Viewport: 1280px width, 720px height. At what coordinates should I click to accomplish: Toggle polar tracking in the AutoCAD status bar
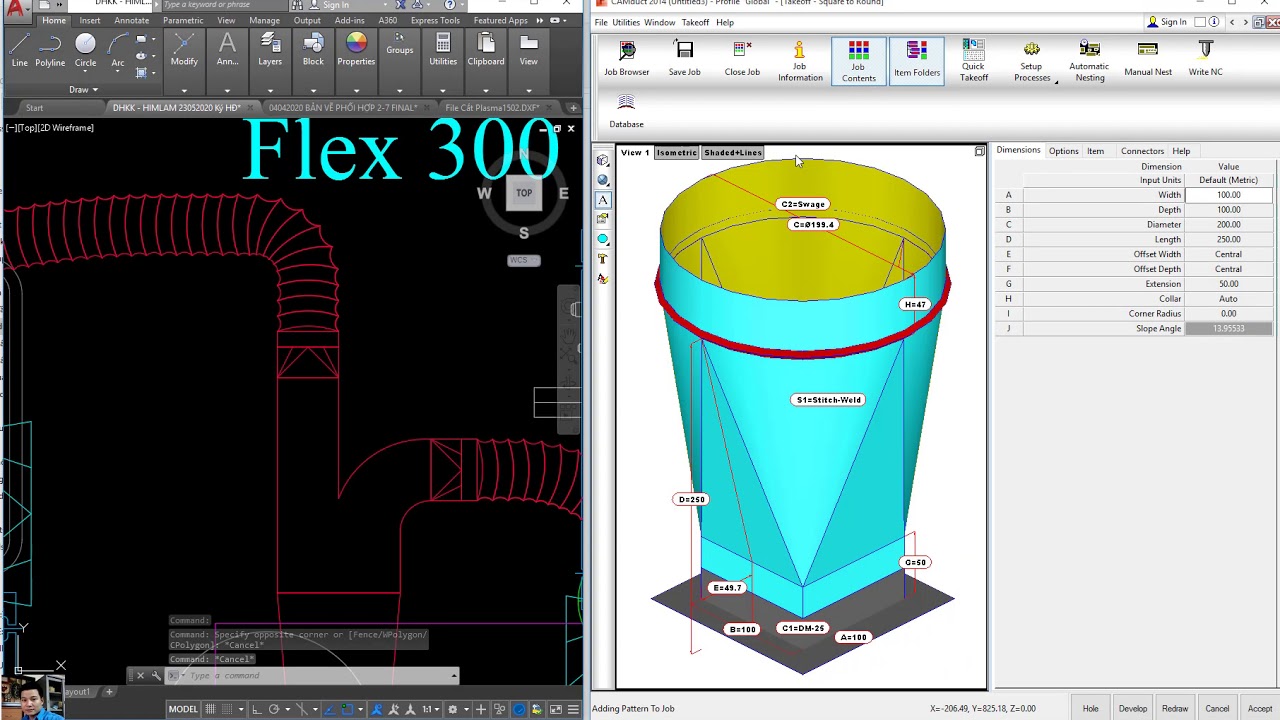[274, 709]
